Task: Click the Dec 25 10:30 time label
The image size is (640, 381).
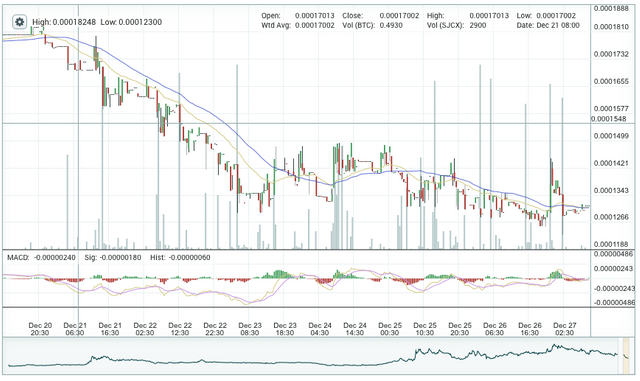Action: (425, 329)
